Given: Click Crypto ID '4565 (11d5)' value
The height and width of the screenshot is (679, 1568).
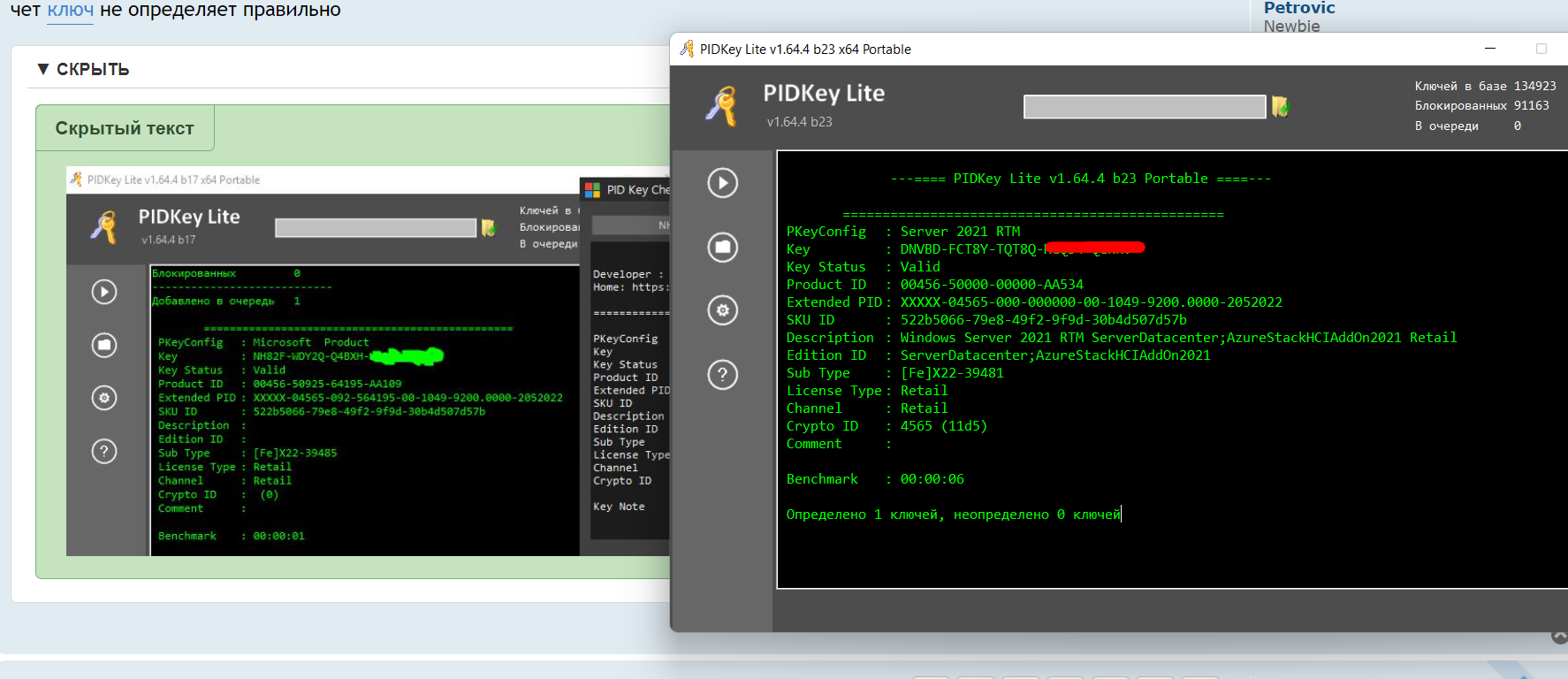Looking at the screenshot, I should [x=943, y=426].
